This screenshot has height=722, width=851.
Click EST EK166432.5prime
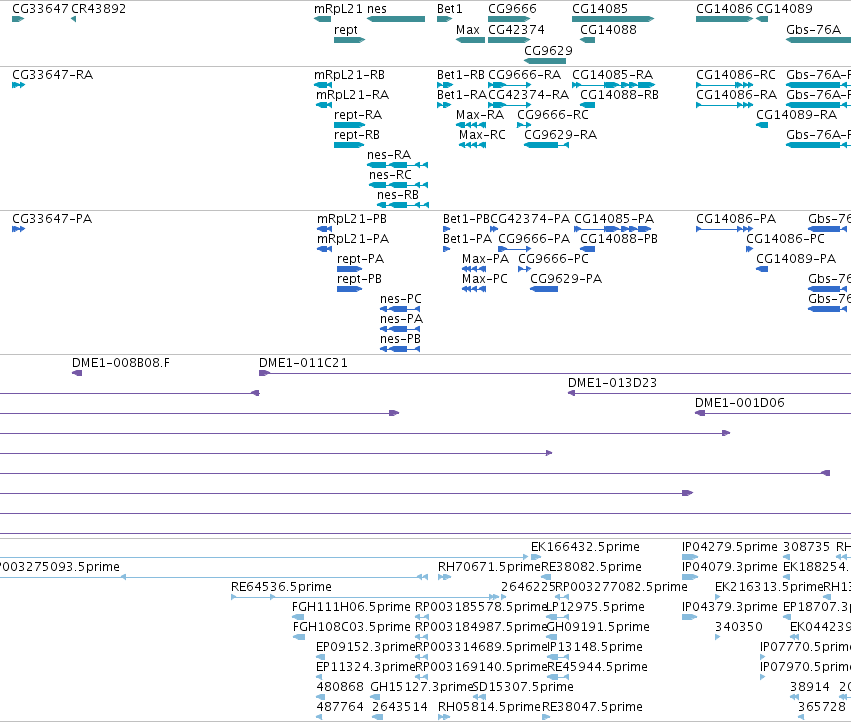[x=585, y=547]
